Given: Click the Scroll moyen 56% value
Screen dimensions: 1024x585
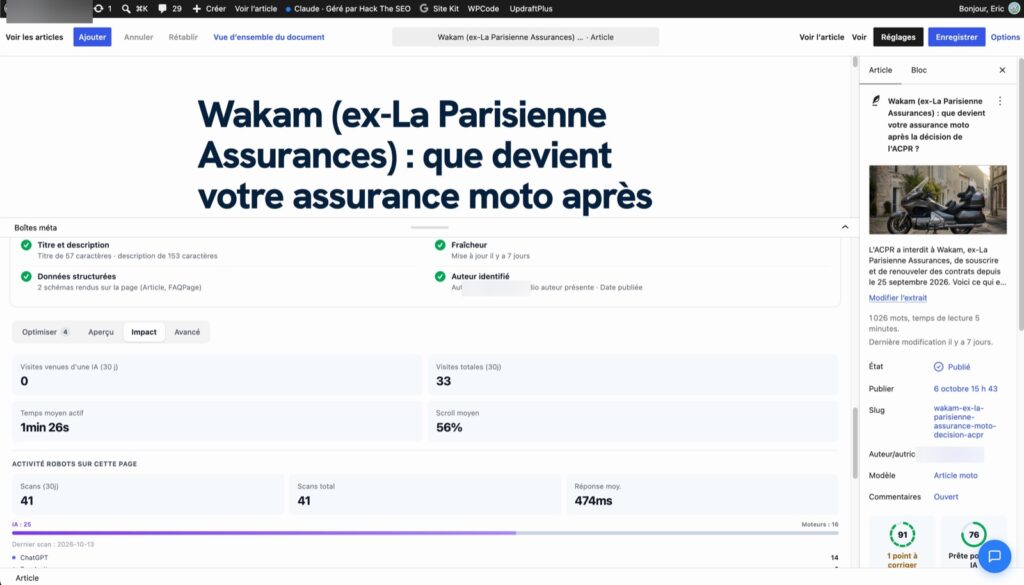Looking at the screenshot, I should [449, 428].
